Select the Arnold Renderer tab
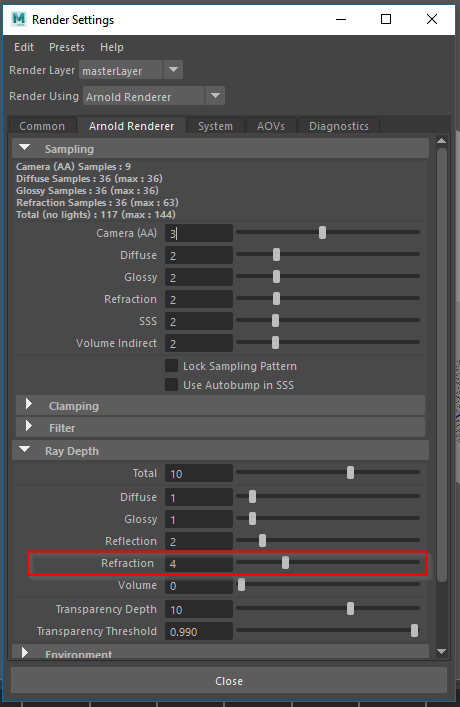The height and width of the screenshot is (707, 460). tap(131, 126)
